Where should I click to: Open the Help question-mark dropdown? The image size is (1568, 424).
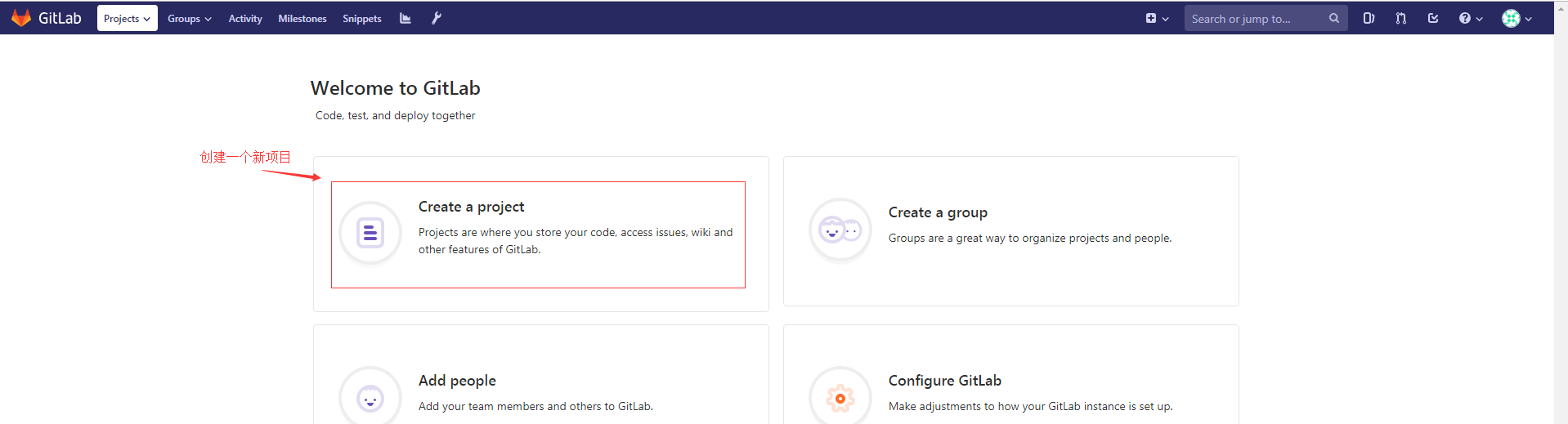[x=1471, y=18]
